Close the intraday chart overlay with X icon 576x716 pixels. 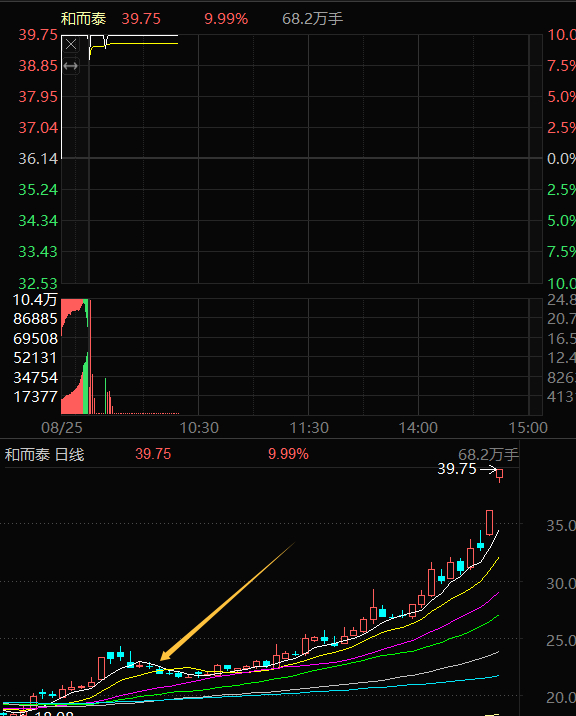pos(71,44)
